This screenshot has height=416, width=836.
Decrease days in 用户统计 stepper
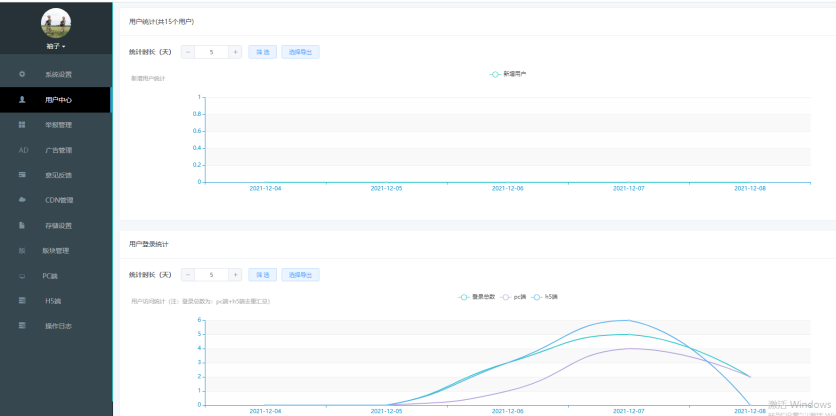pos(188,52)
